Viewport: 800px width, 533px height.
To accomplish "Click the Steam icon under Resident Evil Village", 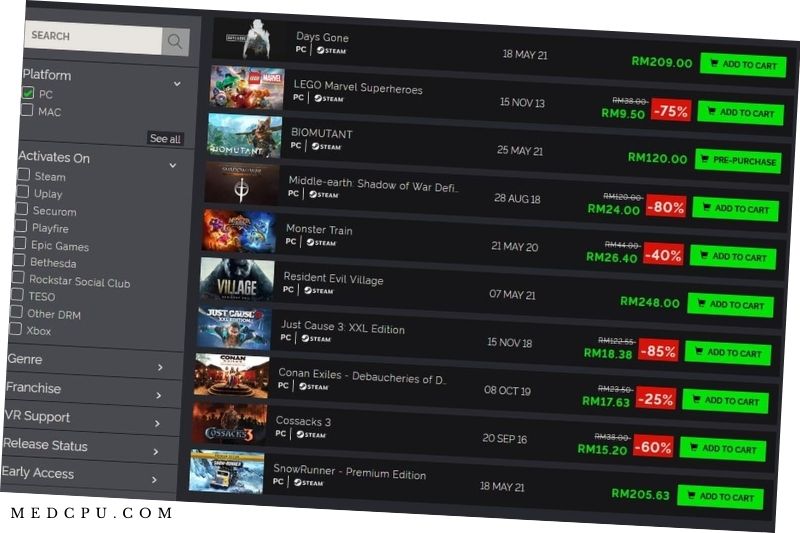I will pos(318,291).
